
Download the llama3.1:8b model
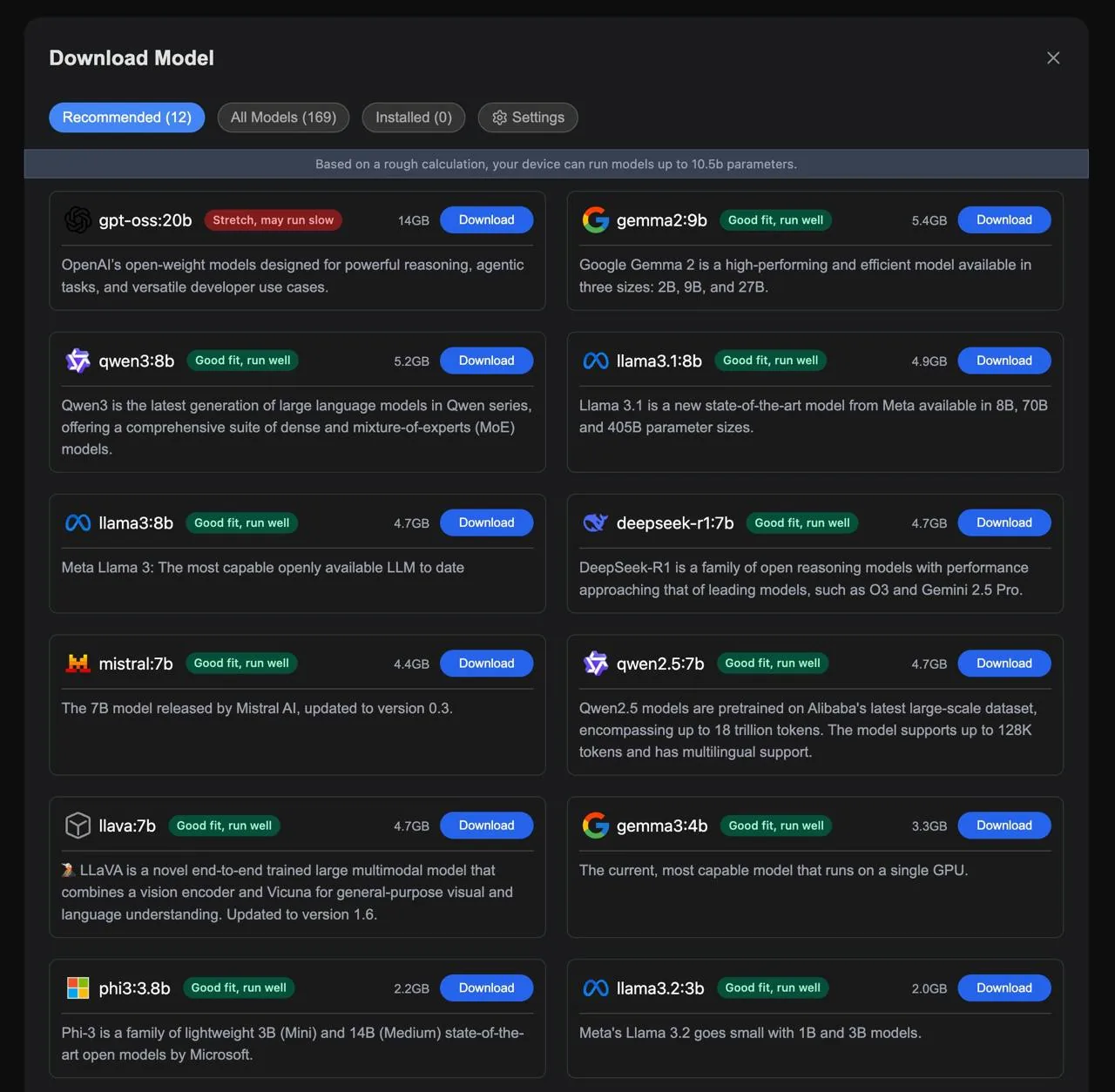(1004, 361)
